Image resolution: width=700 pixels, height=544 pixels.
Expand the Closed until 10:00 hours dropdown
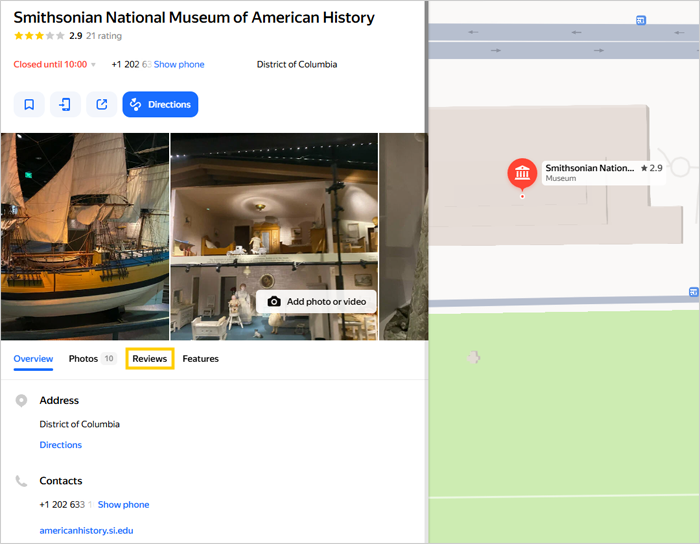click(x=54, y=64)
